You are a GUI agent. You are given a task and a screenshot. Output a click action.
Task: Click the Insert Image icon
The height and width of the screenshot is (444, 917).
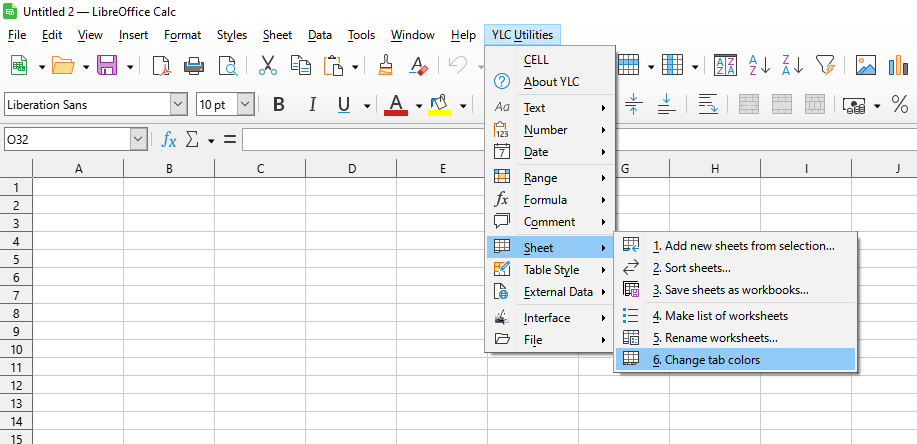866,66
